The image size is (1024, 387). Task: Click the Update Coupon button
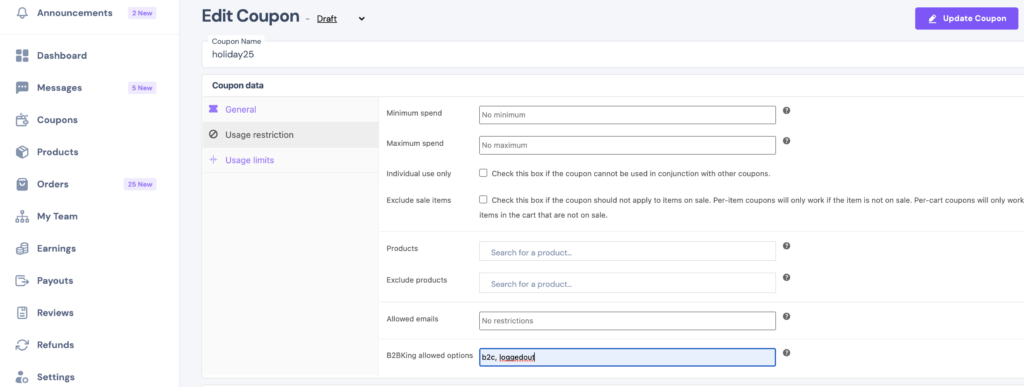click(x=967, y=18)
